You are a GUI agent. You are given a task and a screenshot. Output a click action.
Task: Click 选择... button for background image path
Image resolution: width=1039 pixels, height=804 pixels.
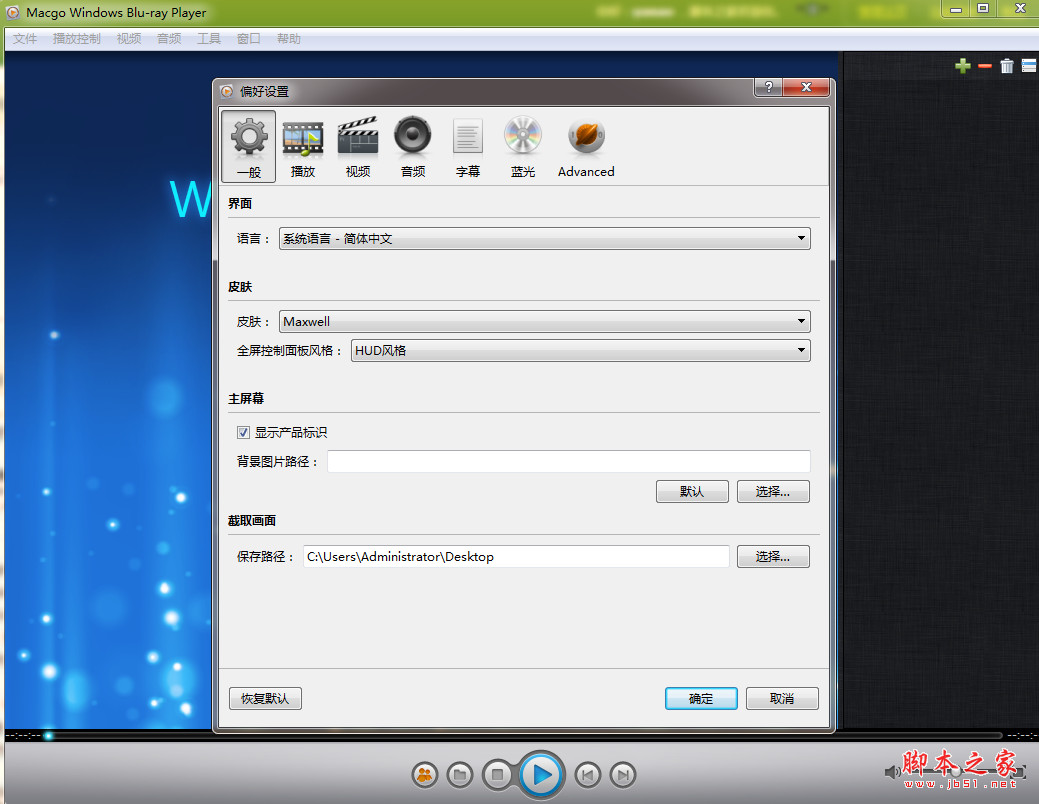tap(773, 492)
